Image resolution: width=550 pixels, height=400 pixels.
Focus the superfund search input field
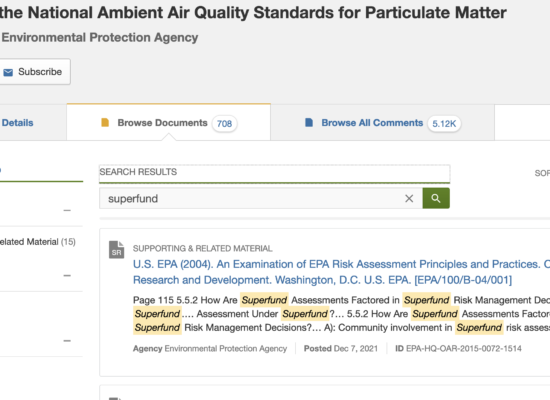tap(256, 199)
